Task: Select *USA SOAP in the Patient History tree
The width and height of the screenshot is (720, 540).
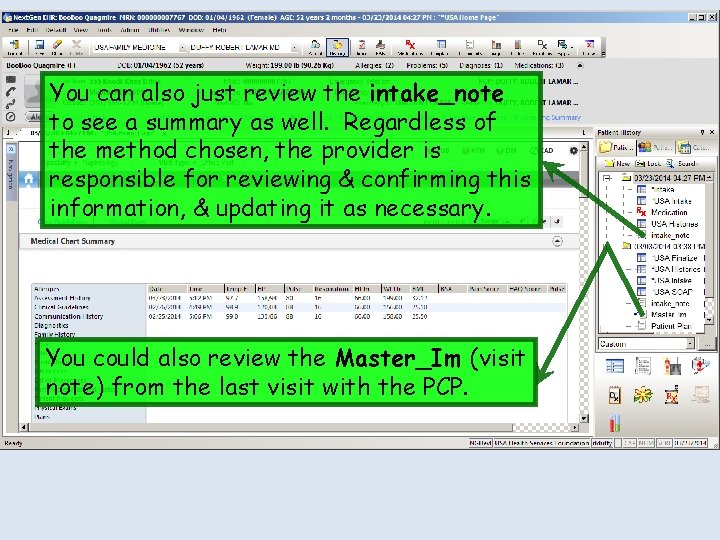Action: pyautogui.click(x=672, y=292)
